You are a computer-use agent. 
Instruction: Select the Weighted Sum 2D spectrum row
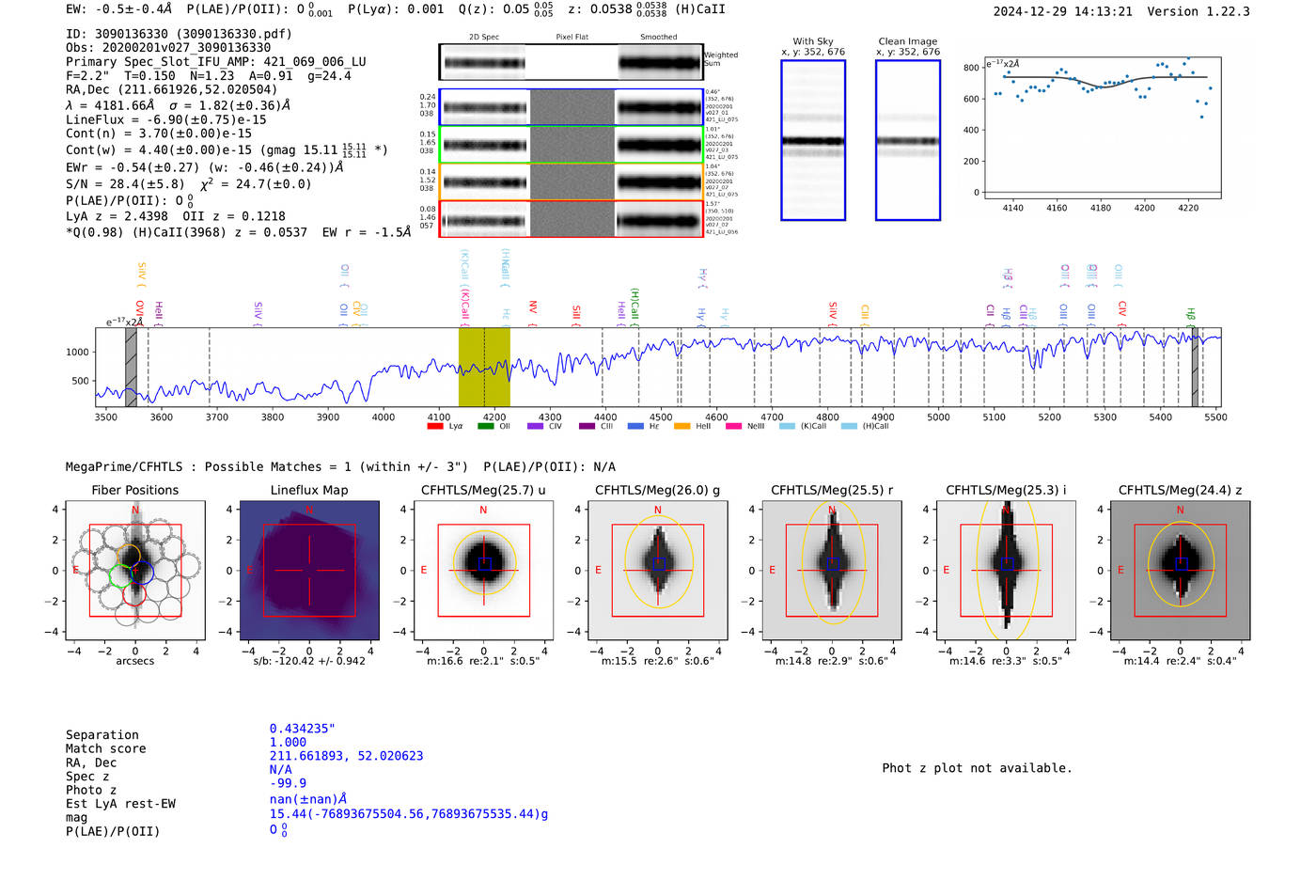(571, 62)
